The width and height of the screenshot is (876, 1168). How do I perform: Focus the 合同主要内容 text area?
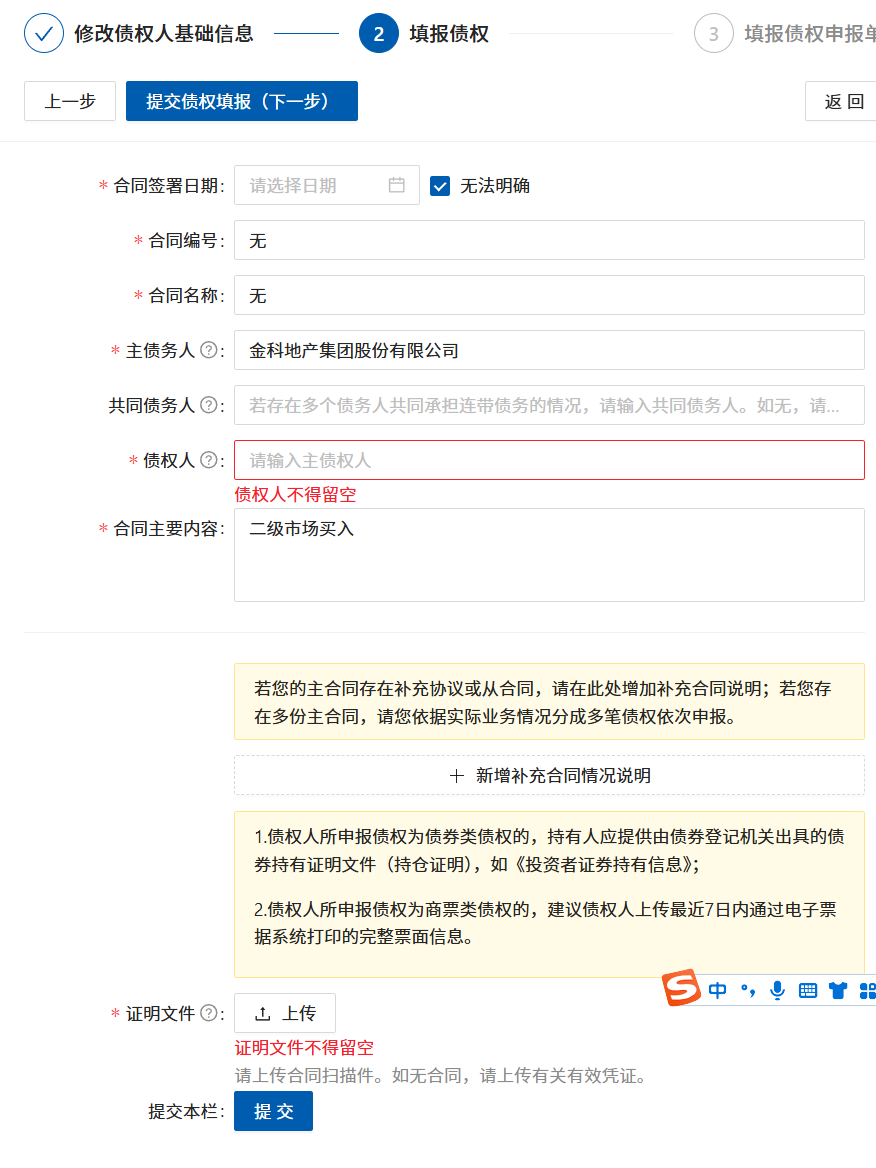[x=550, y=555]
